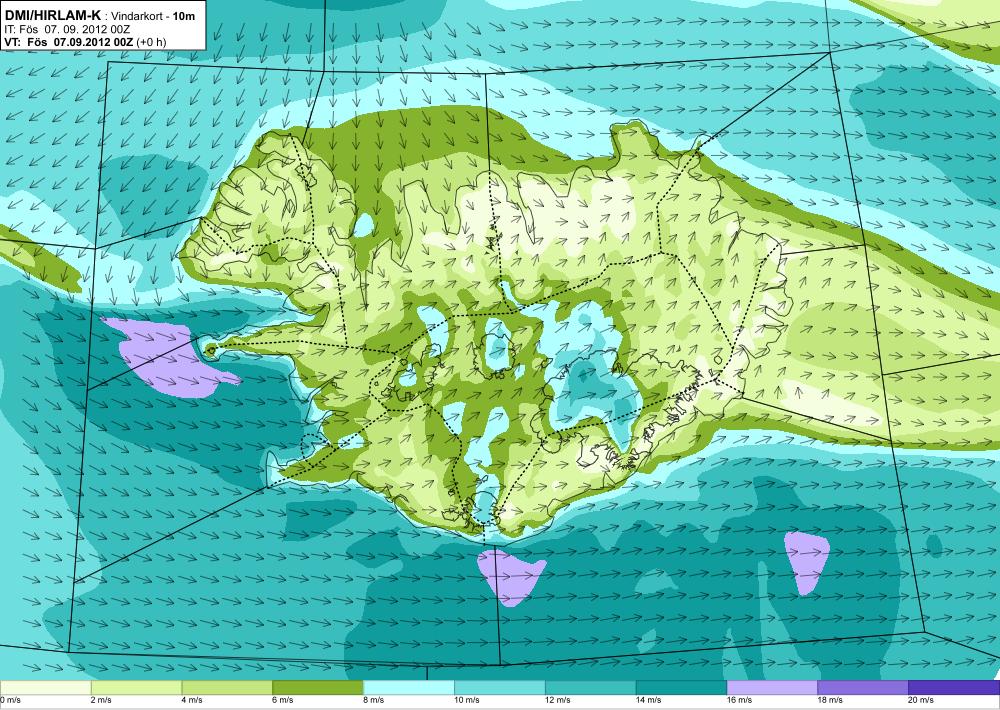Screen dimensions: 1000x710
Task: Click the '10 m/s' legend label
Action: pyautogui.click(x=467, y=700)
